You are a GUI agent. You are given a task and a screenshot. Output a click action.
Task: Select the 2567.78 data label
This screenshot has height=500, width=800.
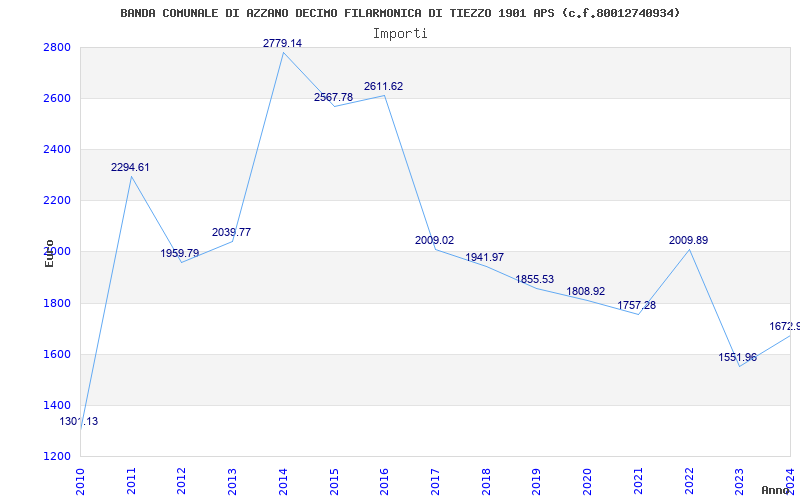(333, 97)
